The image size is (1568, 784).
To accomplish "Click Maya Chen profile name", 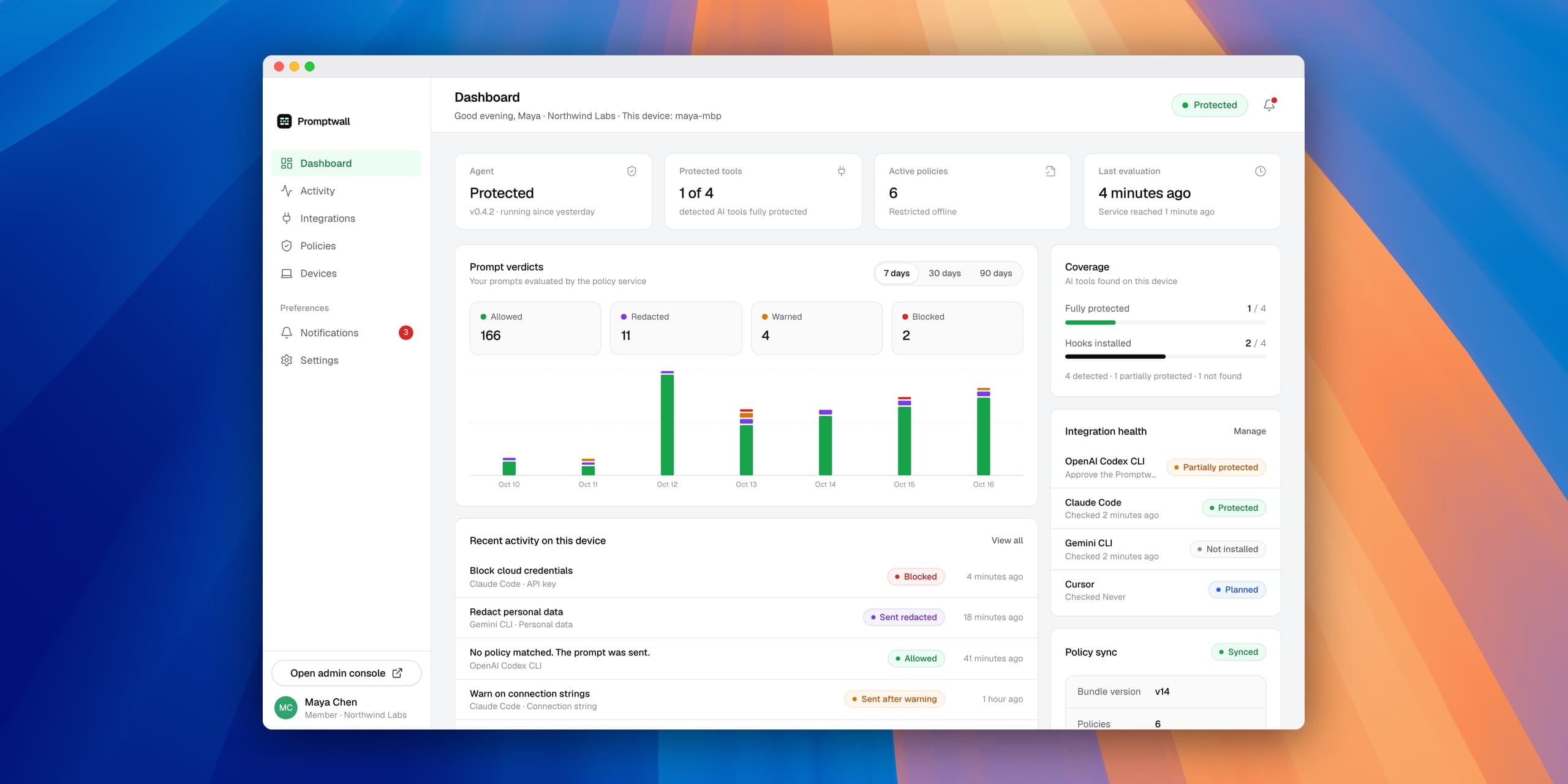I will click(x=331, y=702).
